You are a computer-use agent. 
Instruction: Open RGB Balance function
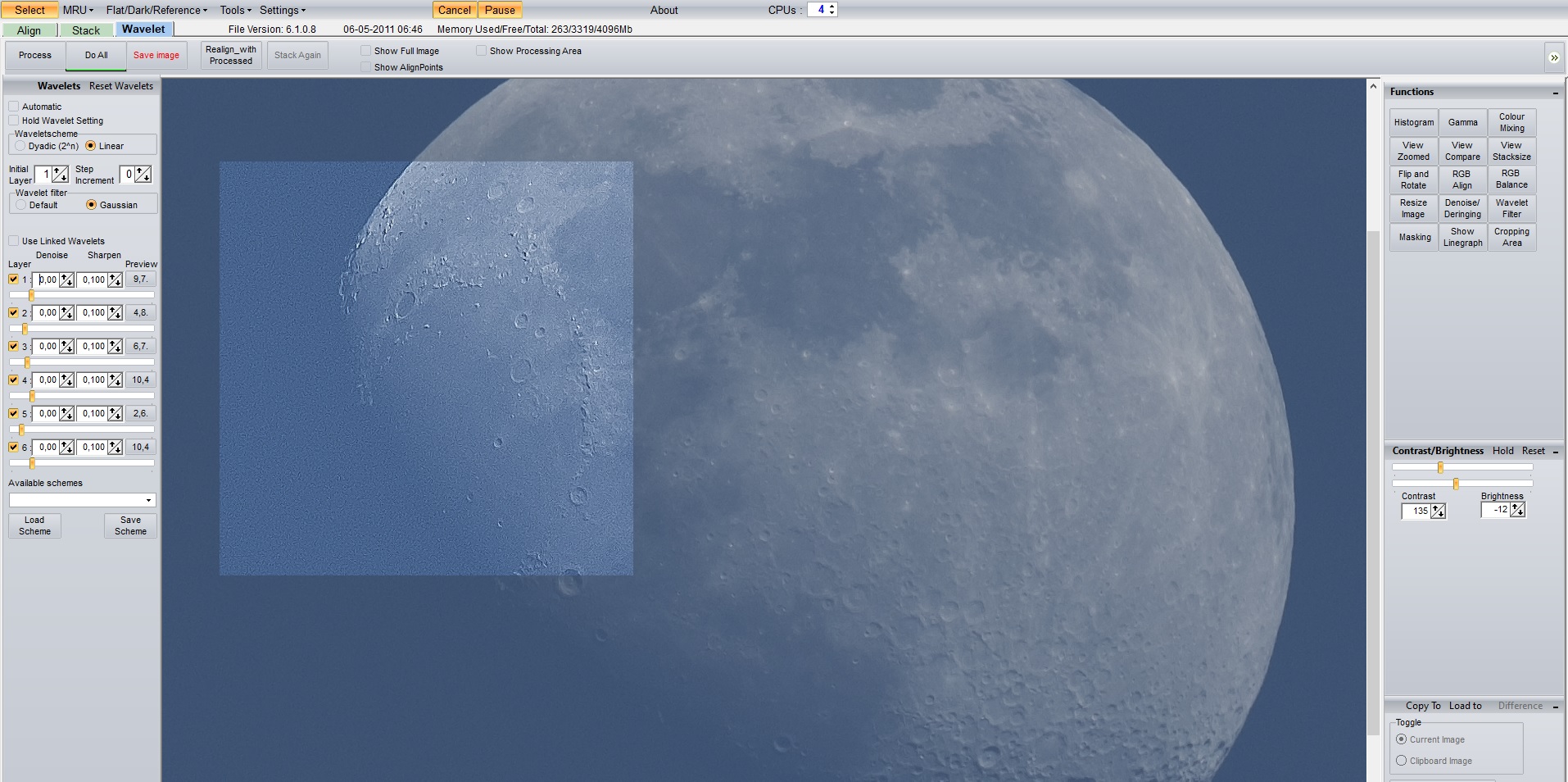1511,180
